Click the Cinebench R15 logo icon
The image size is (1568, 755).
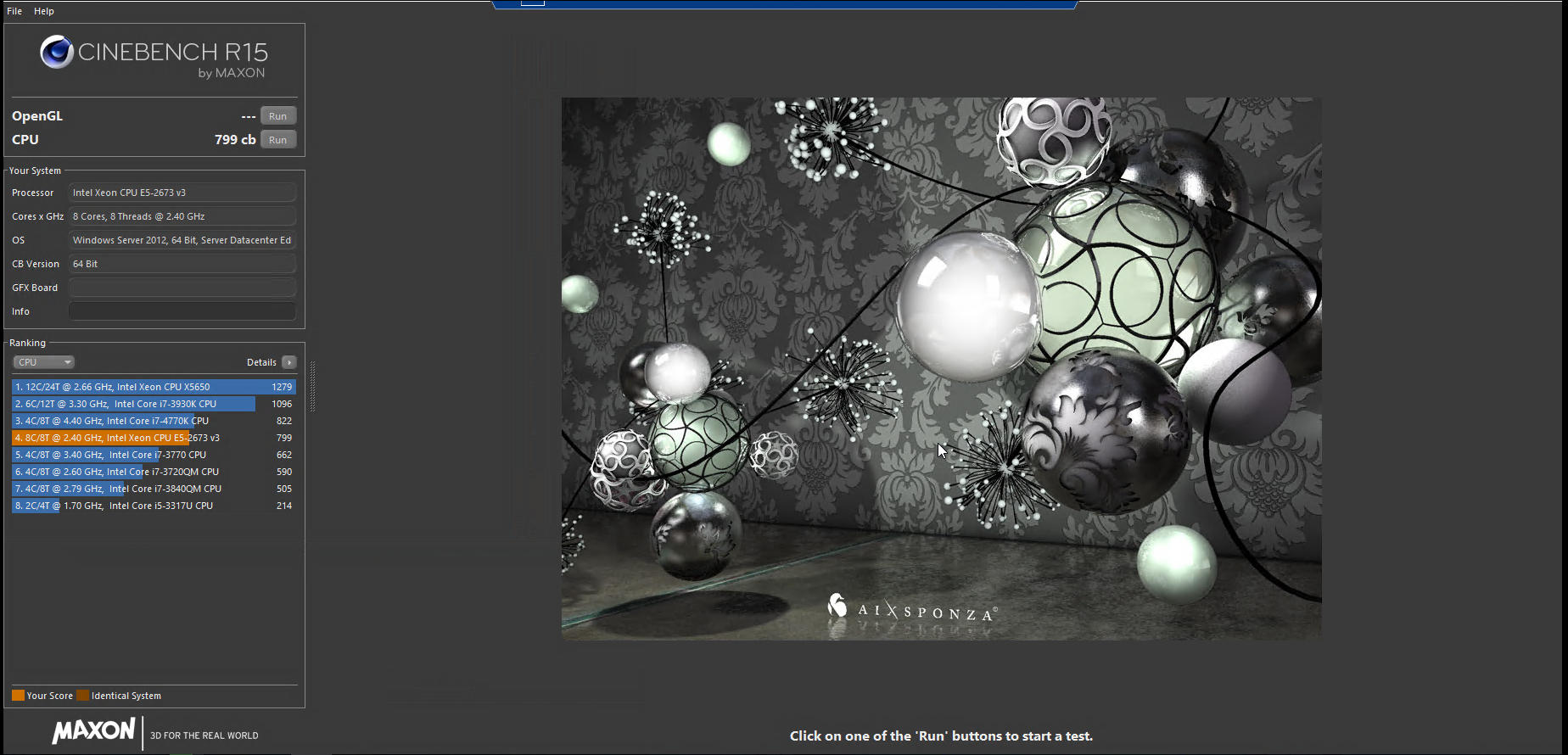(x=57, y=53)
